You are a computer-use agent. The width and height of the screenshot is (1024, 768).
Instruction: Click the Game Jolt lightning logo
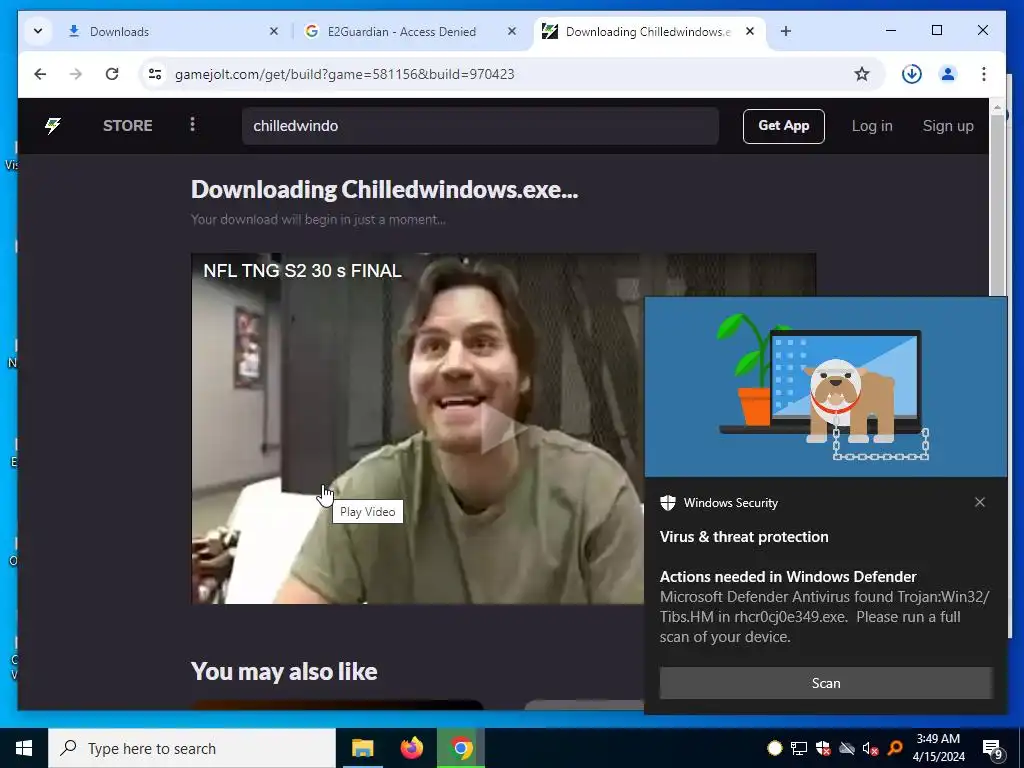pyautogui.click(x=53, y=125)
